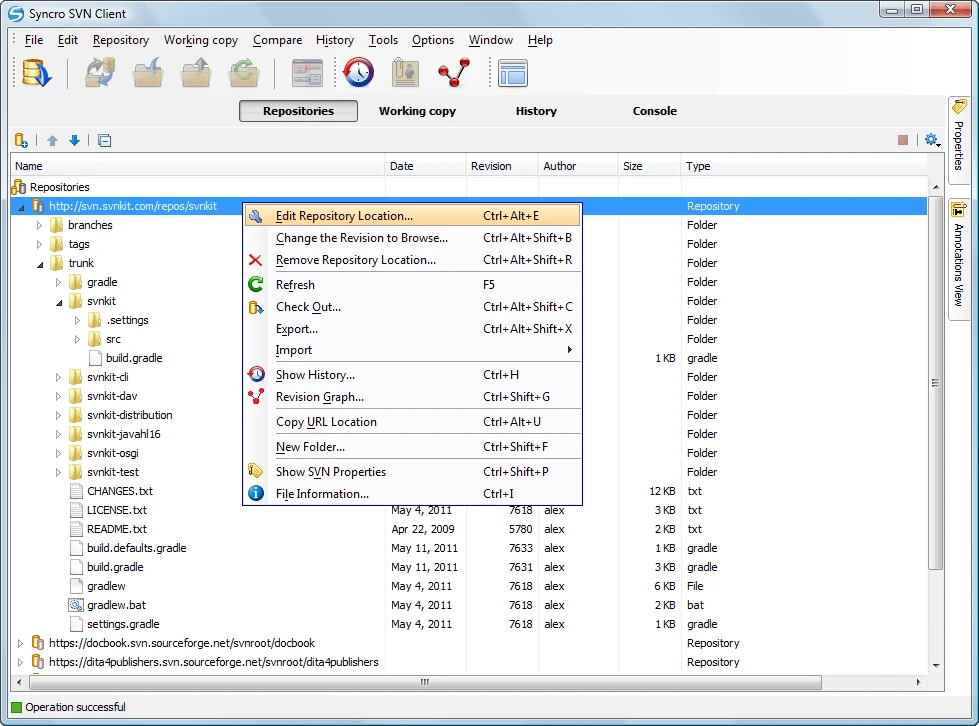
Task: Open the Import submenu in context menu
Action: pyautogui.click(x=295, y=350)
